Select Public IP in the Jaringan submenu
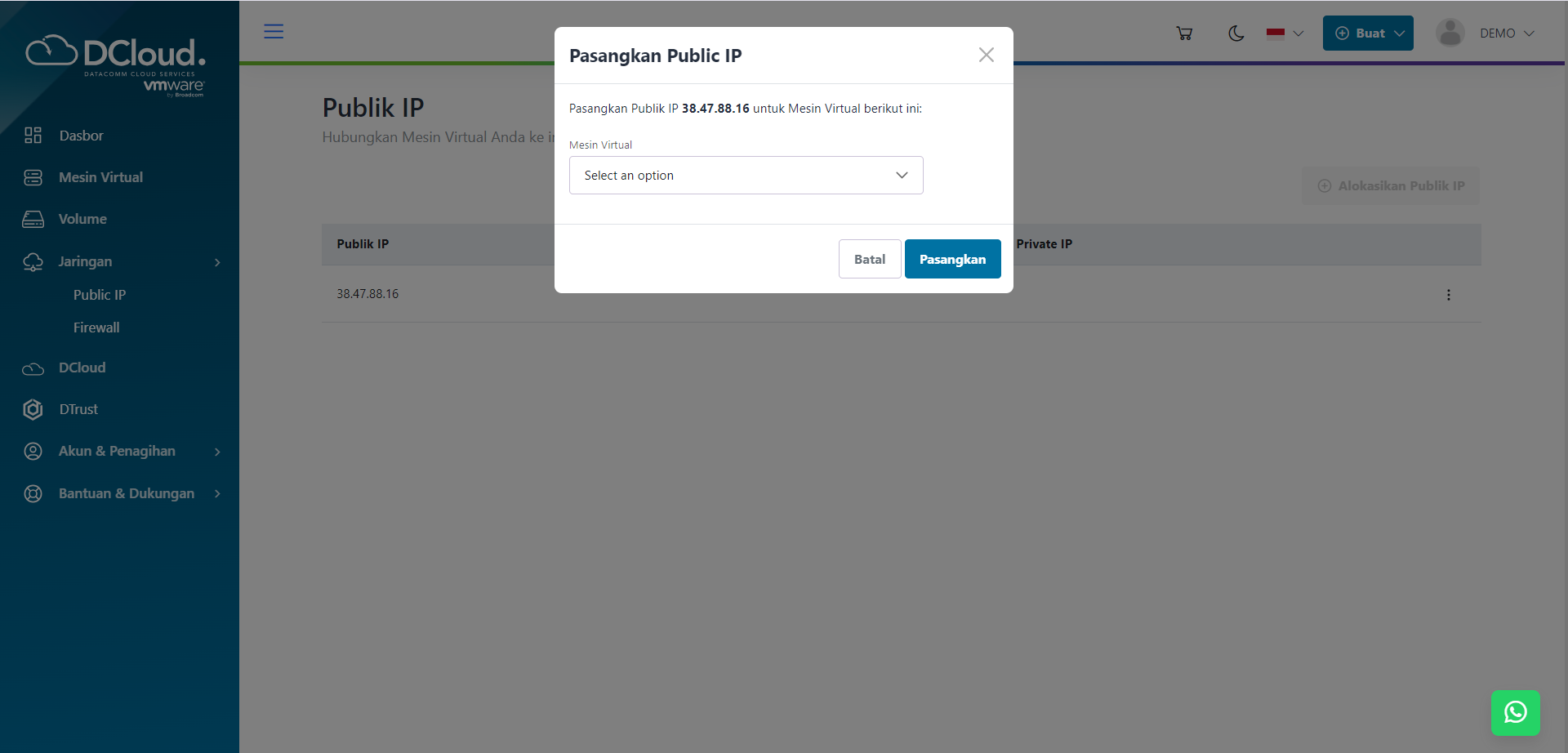This screenshot has width=1568, height=753. (x=99, y=294)
